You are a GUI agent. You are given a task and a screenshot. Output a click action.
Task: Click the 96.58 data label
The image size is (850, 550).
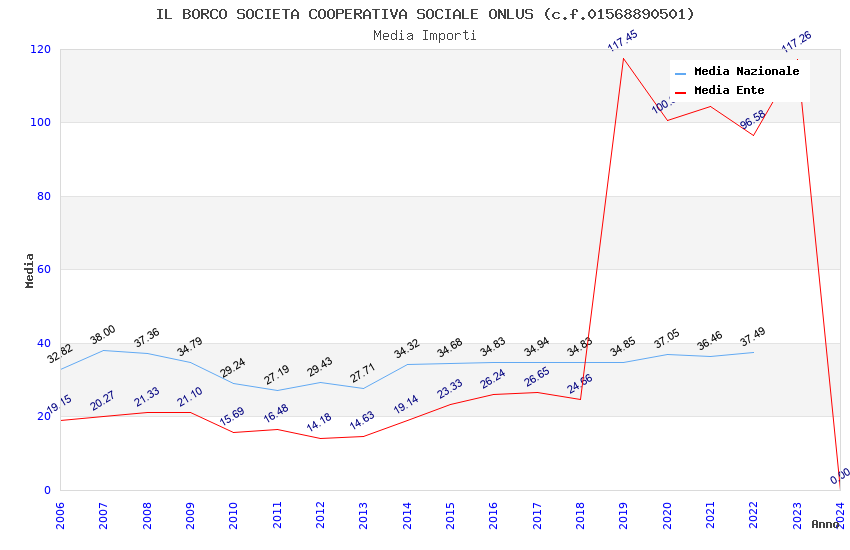[753, 119]
